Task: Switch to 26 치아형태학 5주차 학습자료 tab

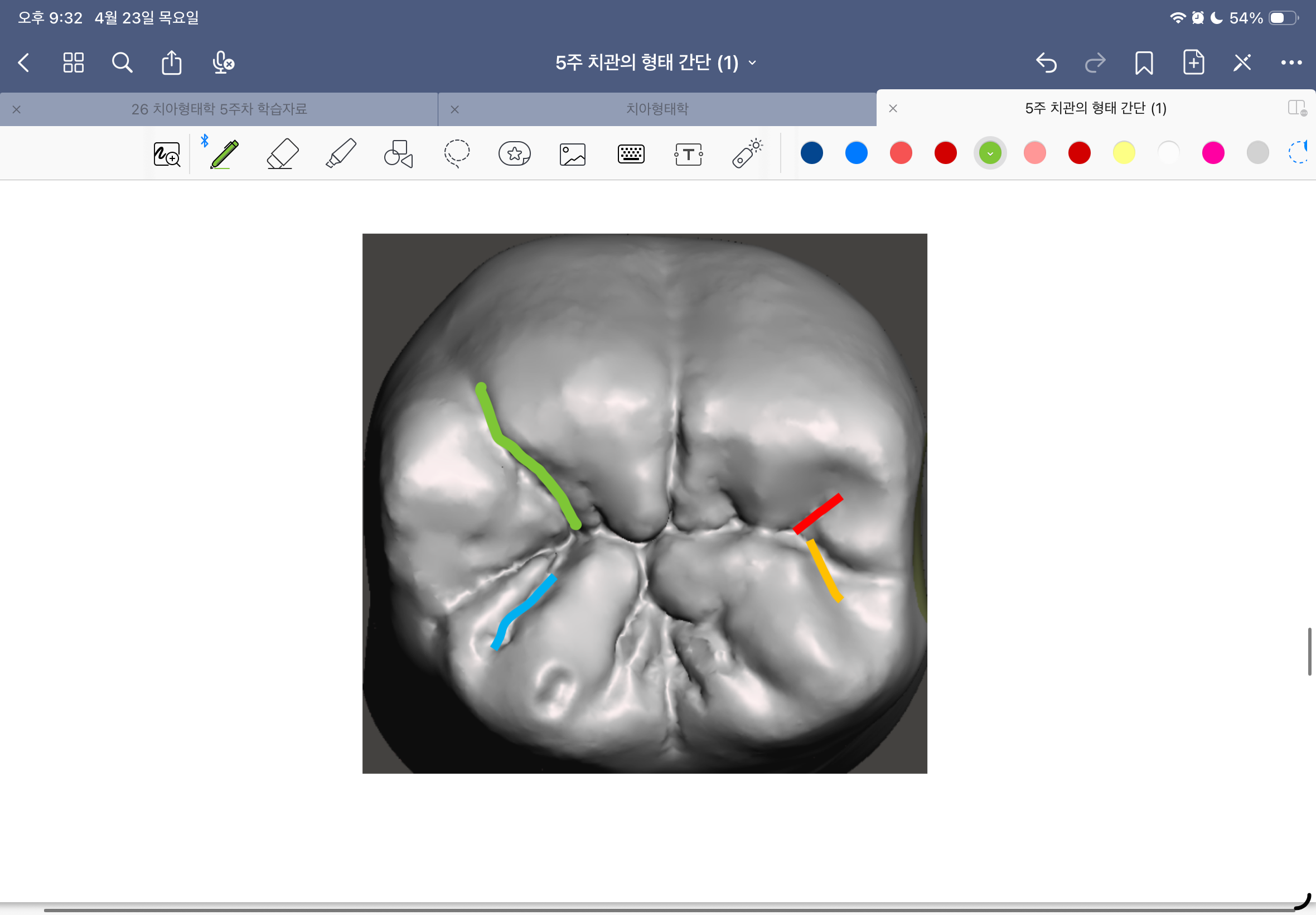Action: point(219,109)
